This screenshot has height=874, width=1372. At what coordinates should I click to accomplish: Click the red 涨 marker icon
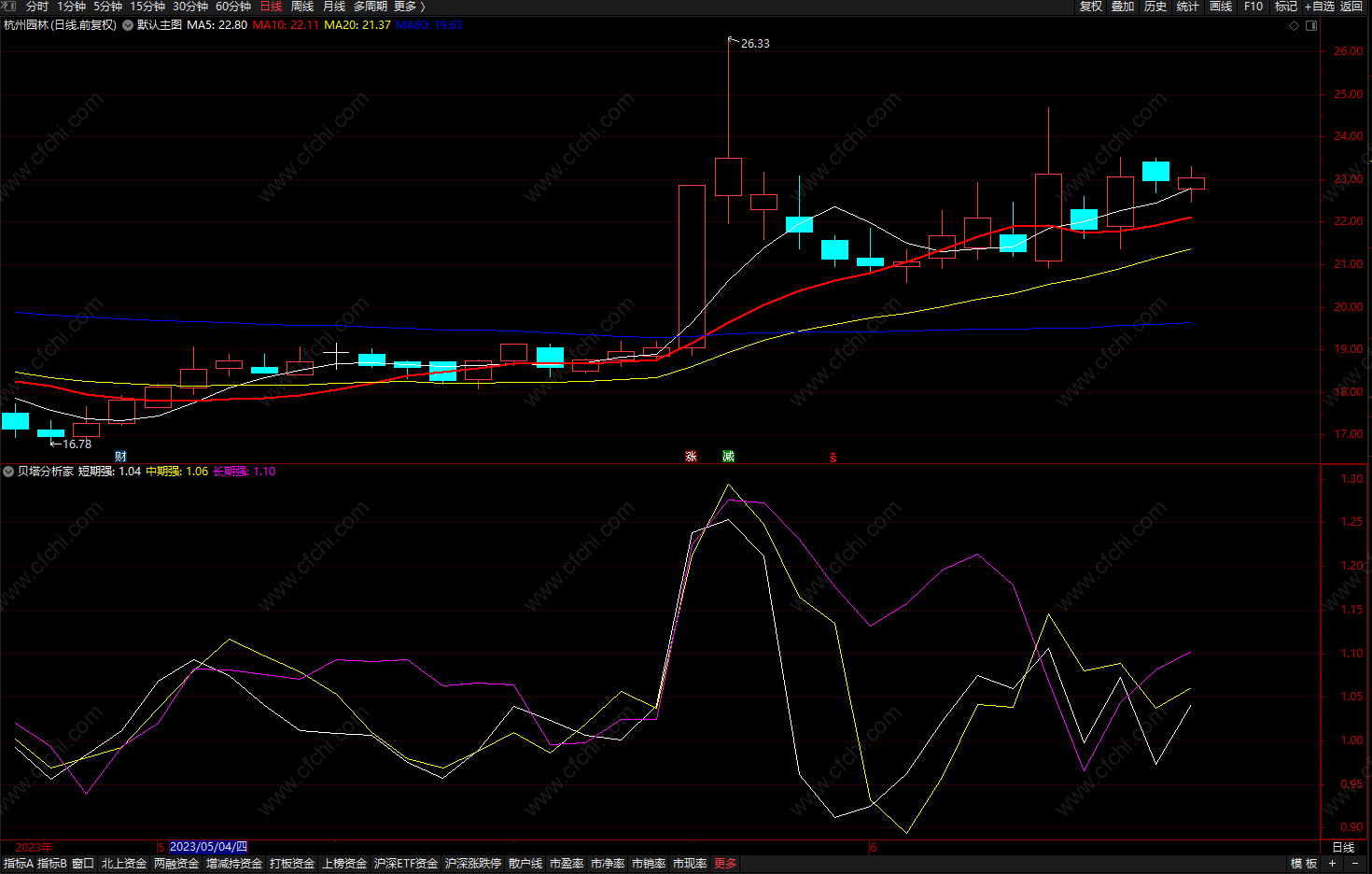[691, 457]
